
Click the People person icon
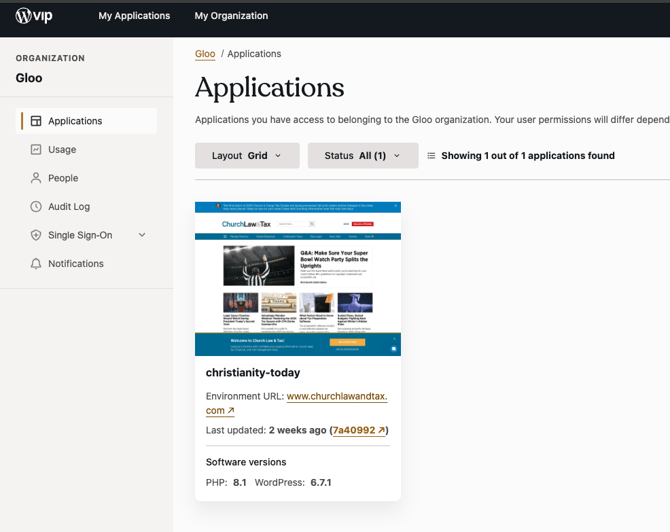click(36, 178)
